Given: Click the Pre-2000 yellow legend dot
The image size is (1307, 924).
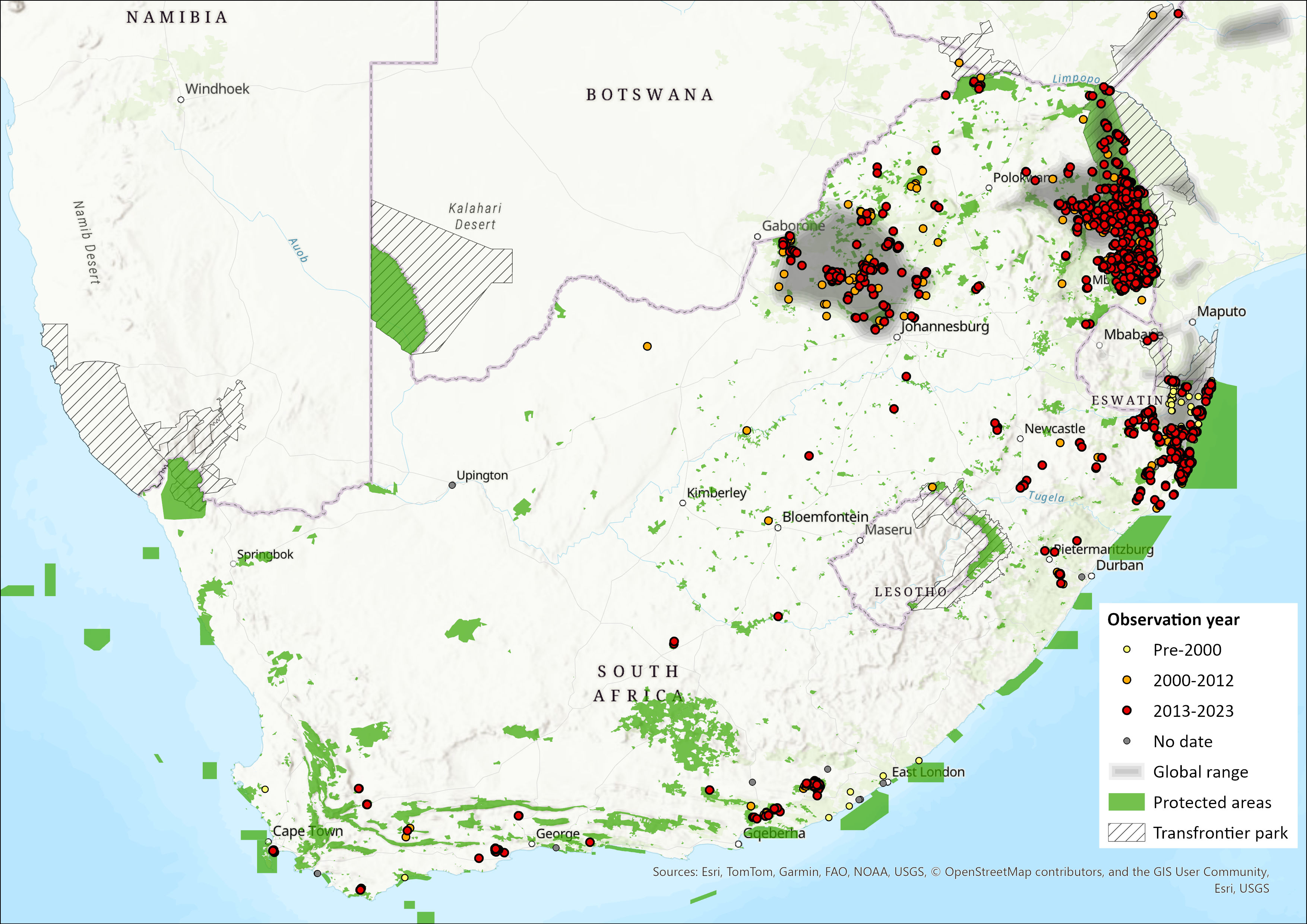Looking at the screenshot, I should pos(1127,649).
